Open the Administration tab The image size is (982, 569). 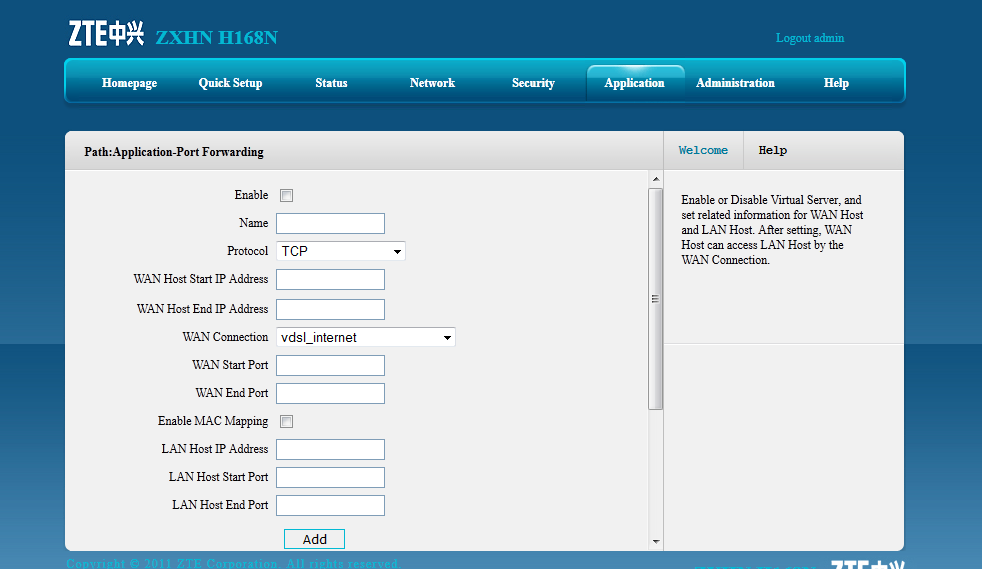[x=735, y=83]
